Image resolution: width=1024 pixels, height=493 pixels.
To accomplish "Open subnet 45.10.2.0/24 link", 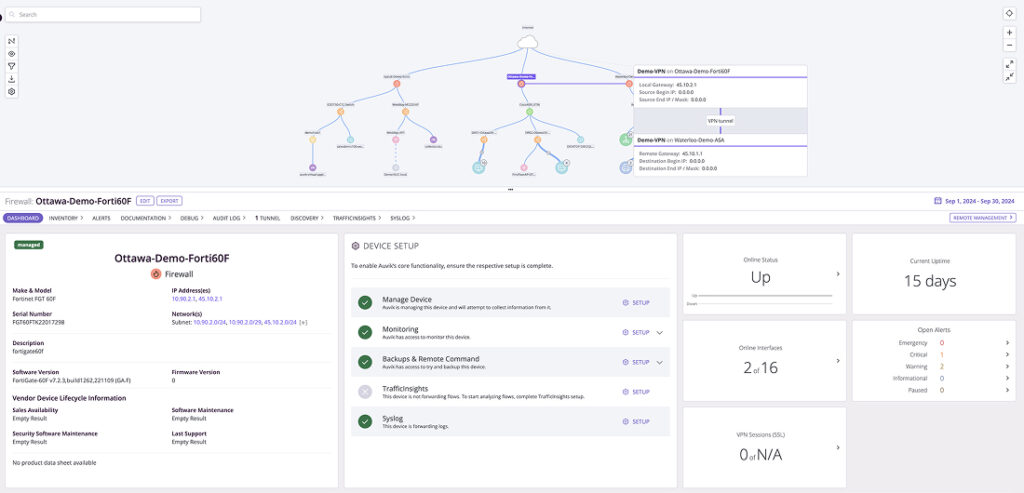I will [x=280, y=322].
